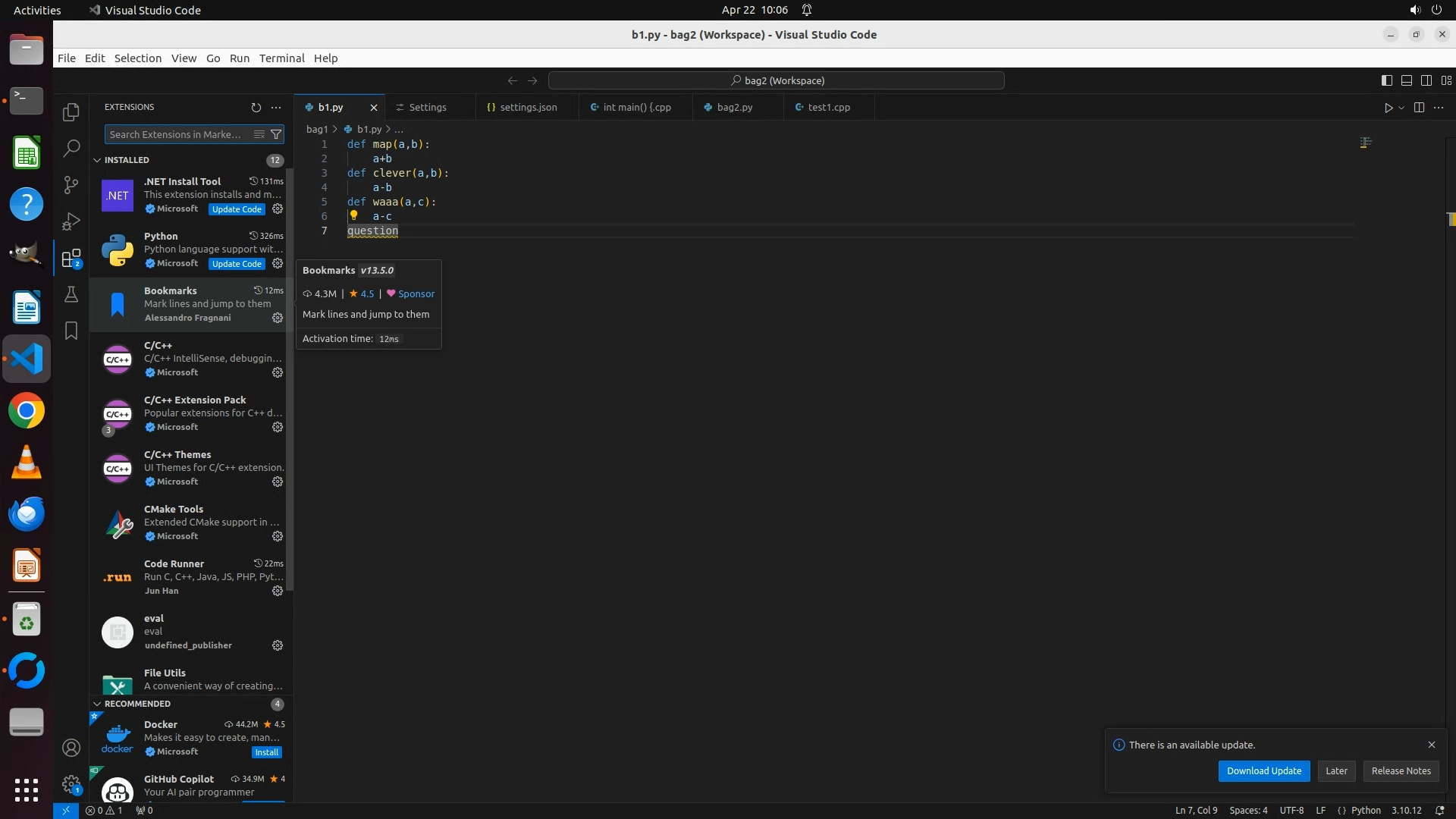This screenshot has width=1456, height=819.
Task: Open the Testing flask icon
Action: coord(71,294)
